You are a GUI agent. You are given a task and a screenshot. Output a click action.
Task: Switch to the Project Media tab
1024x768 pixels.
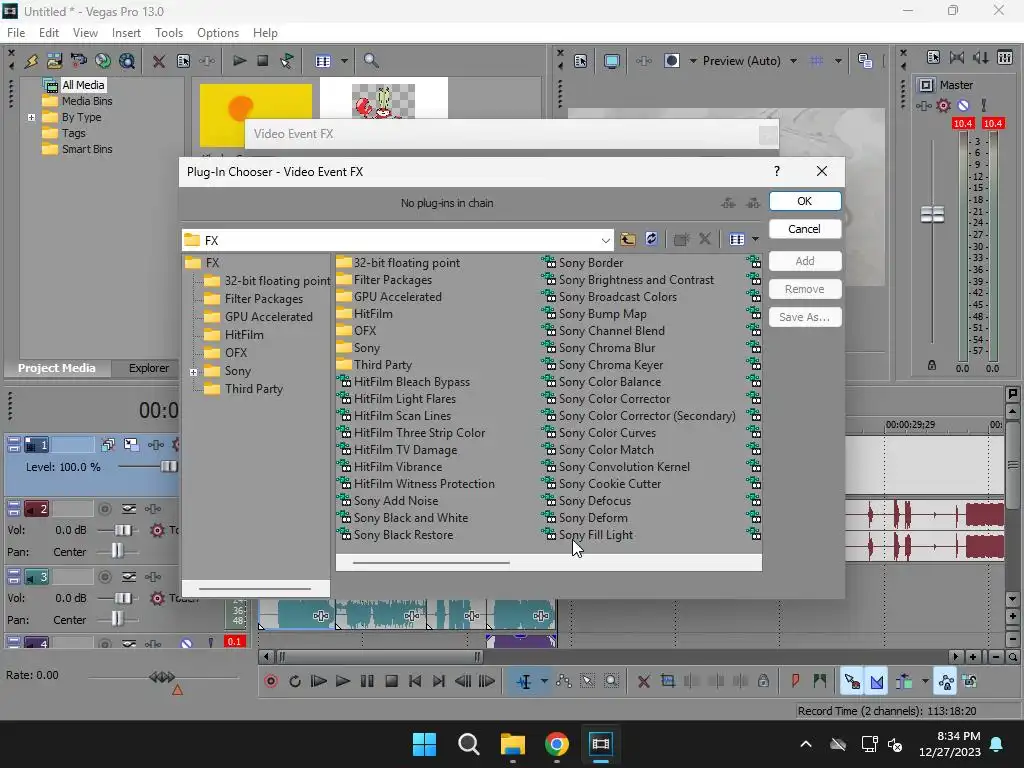[x=57, y=368]
